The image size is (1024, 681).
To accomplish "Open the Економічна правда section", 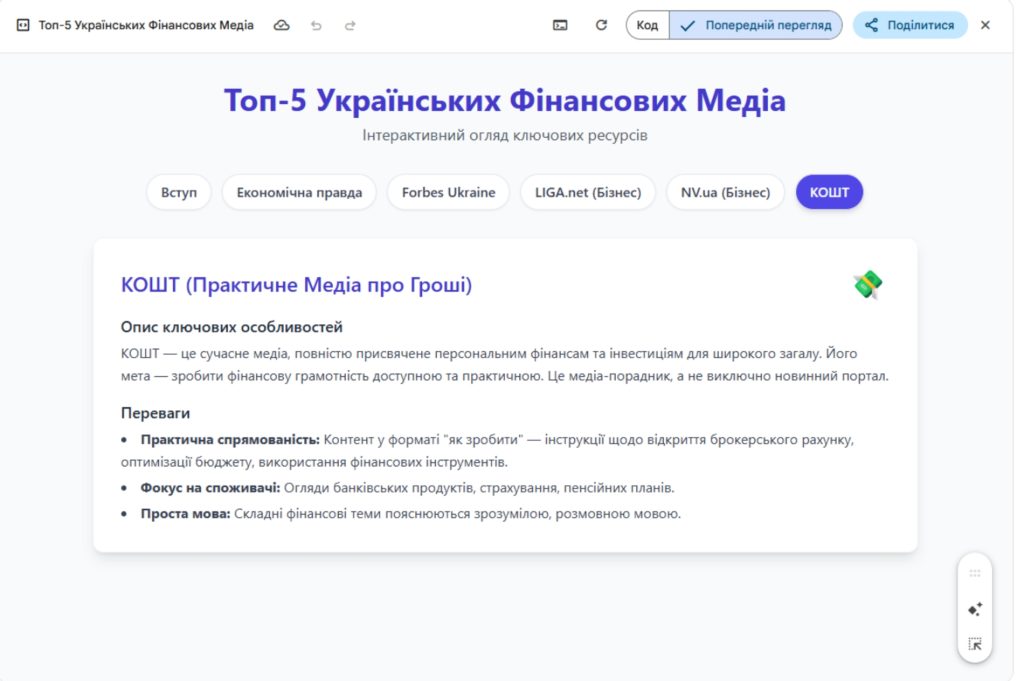I will (299, 192).
